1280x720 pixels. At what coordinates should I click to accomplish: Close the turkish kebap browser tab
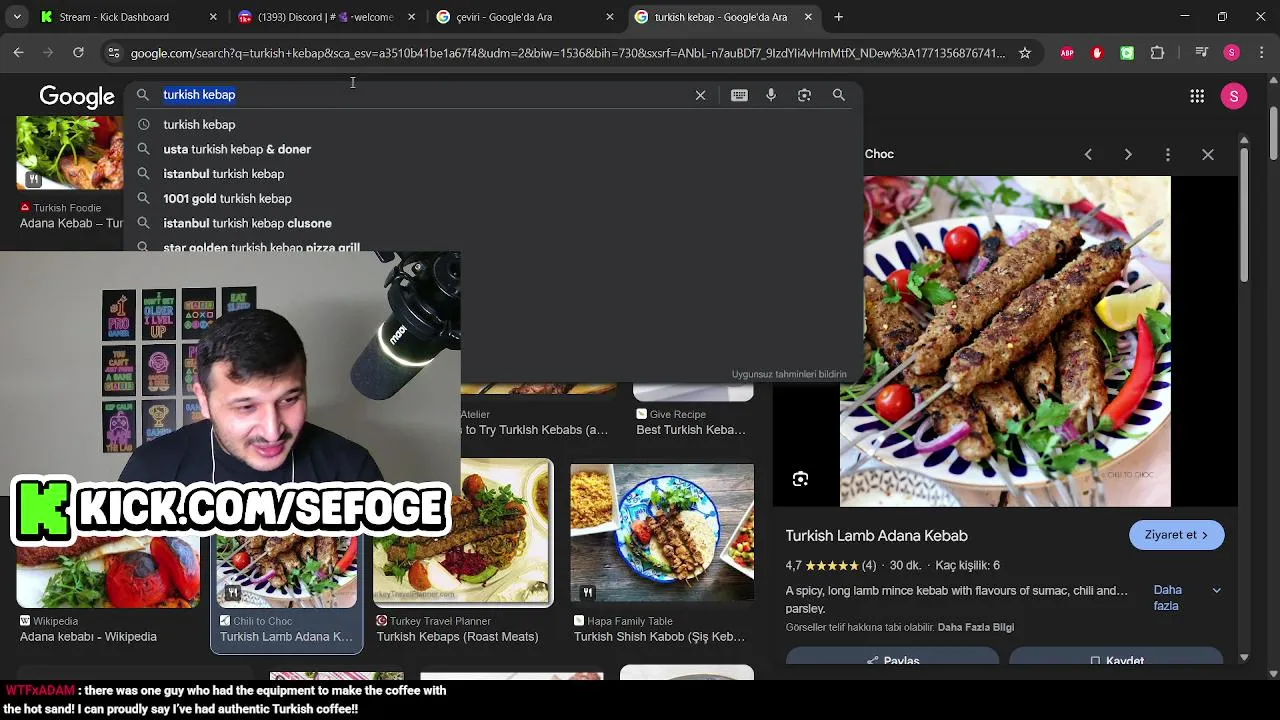pos(808,17)
